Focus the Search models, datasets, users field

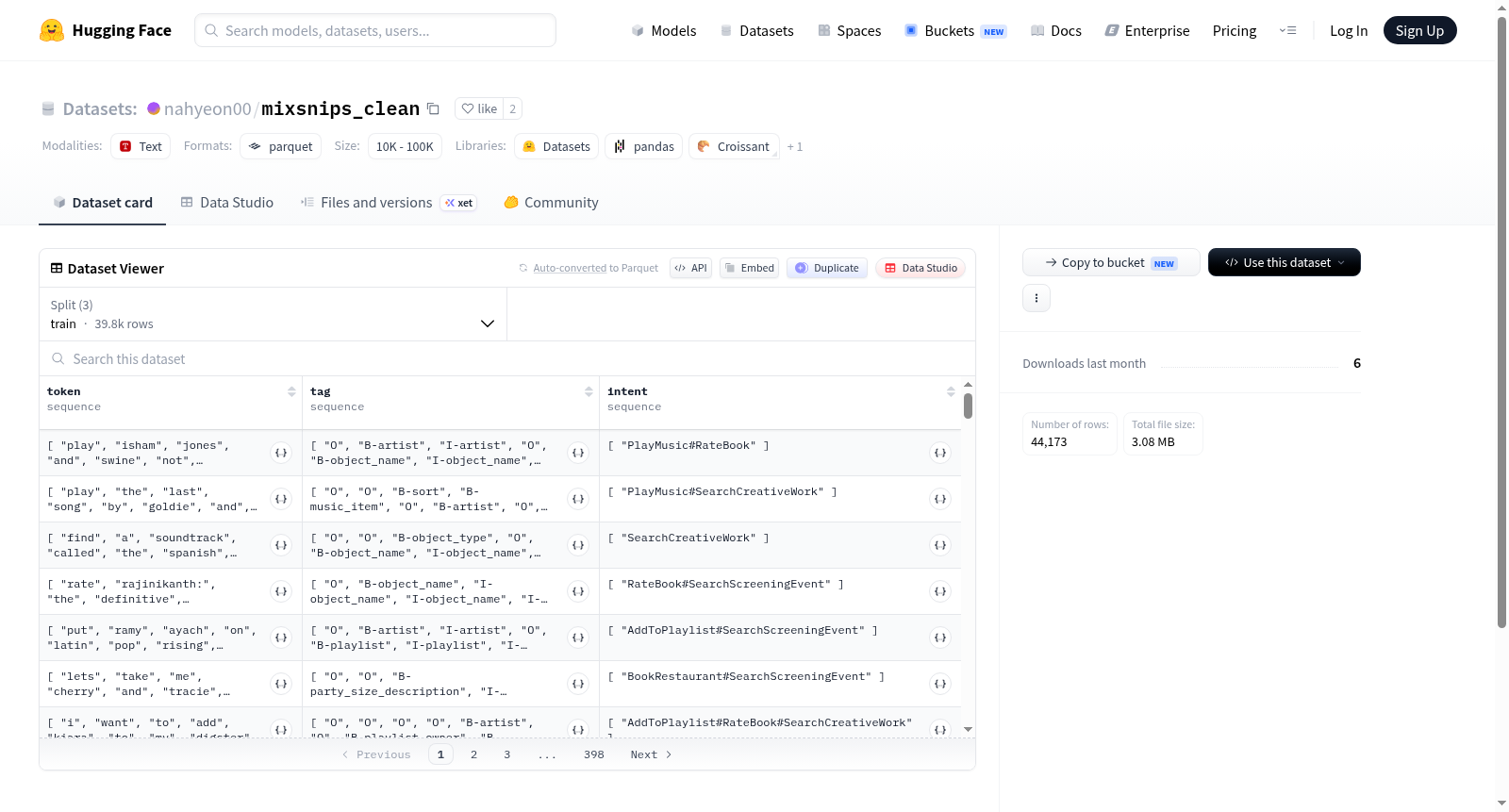(375, 30)
